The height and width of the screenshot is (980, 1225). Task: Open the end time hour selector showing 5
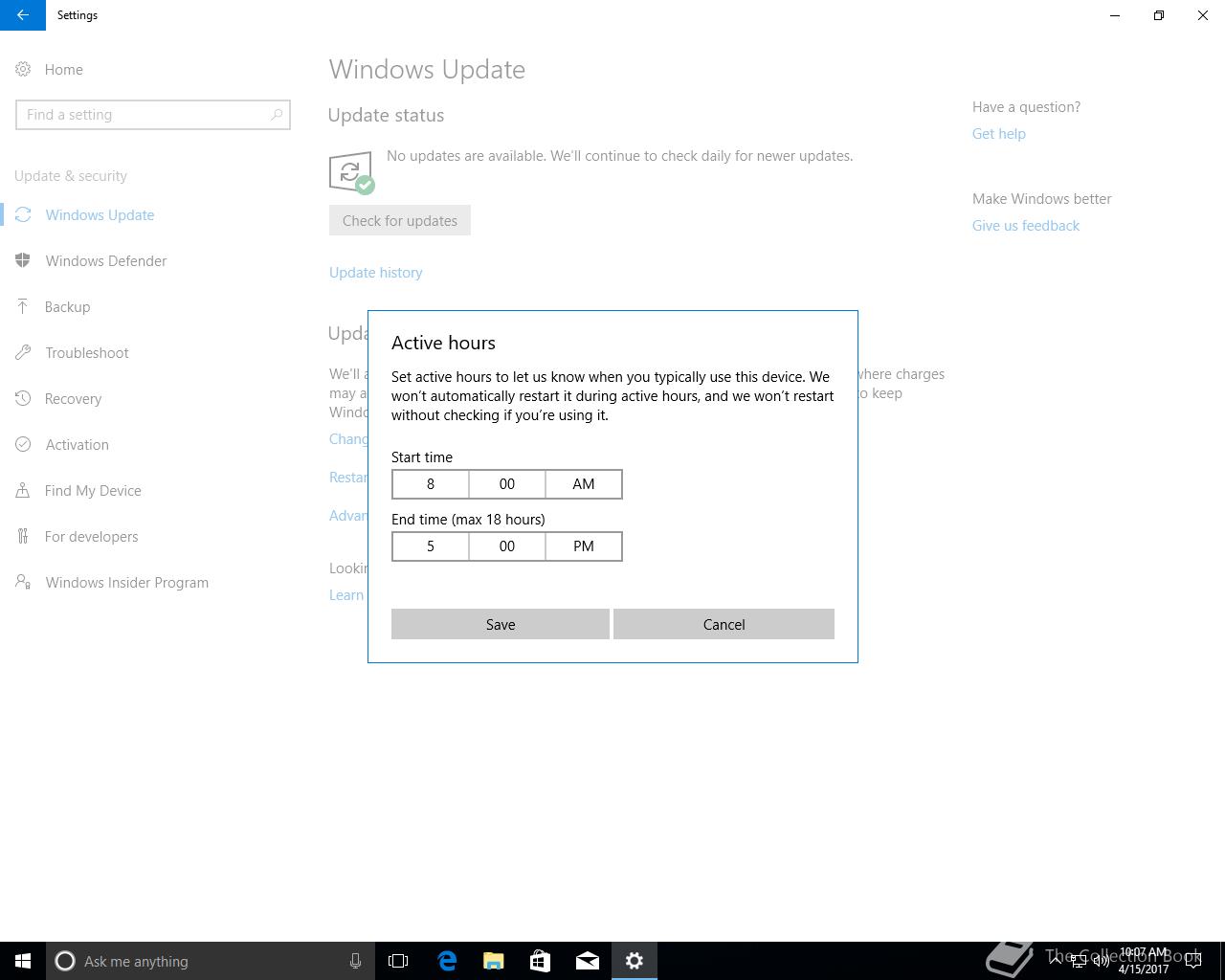tap(431, 546)
